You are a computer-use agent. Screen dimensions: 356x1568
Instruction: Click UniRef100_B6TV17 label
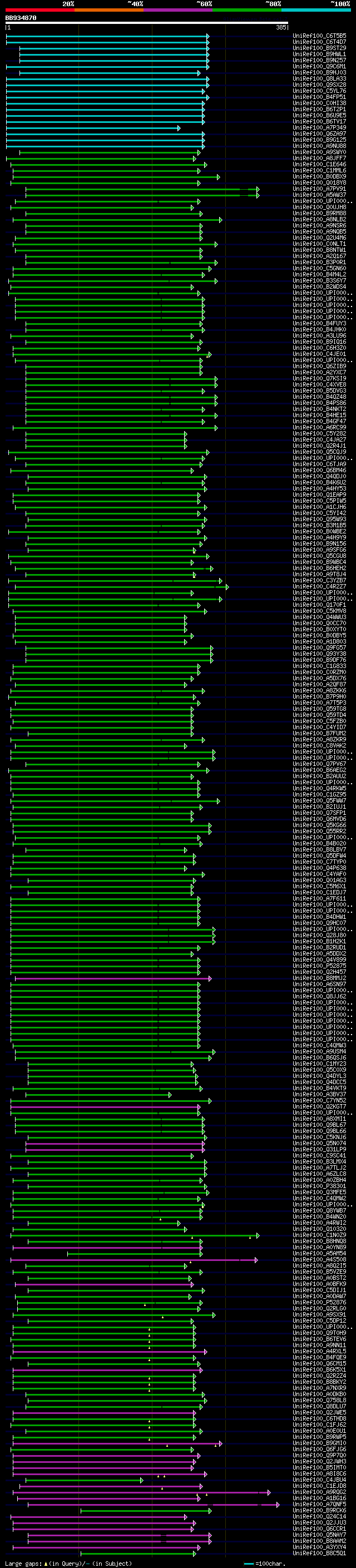coord(319,122)
